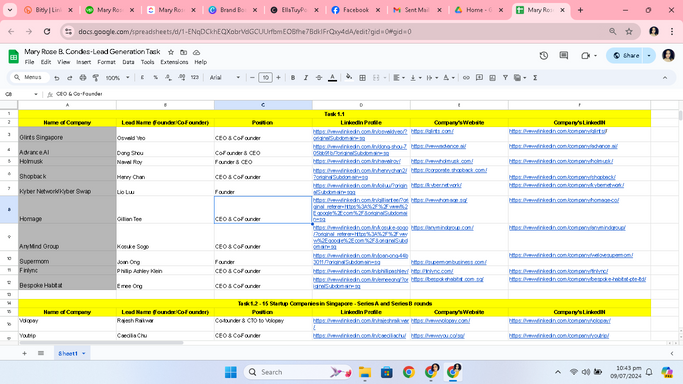Open the Data menu
This screenshot has width=683, height=384.
tap(128, 62)
